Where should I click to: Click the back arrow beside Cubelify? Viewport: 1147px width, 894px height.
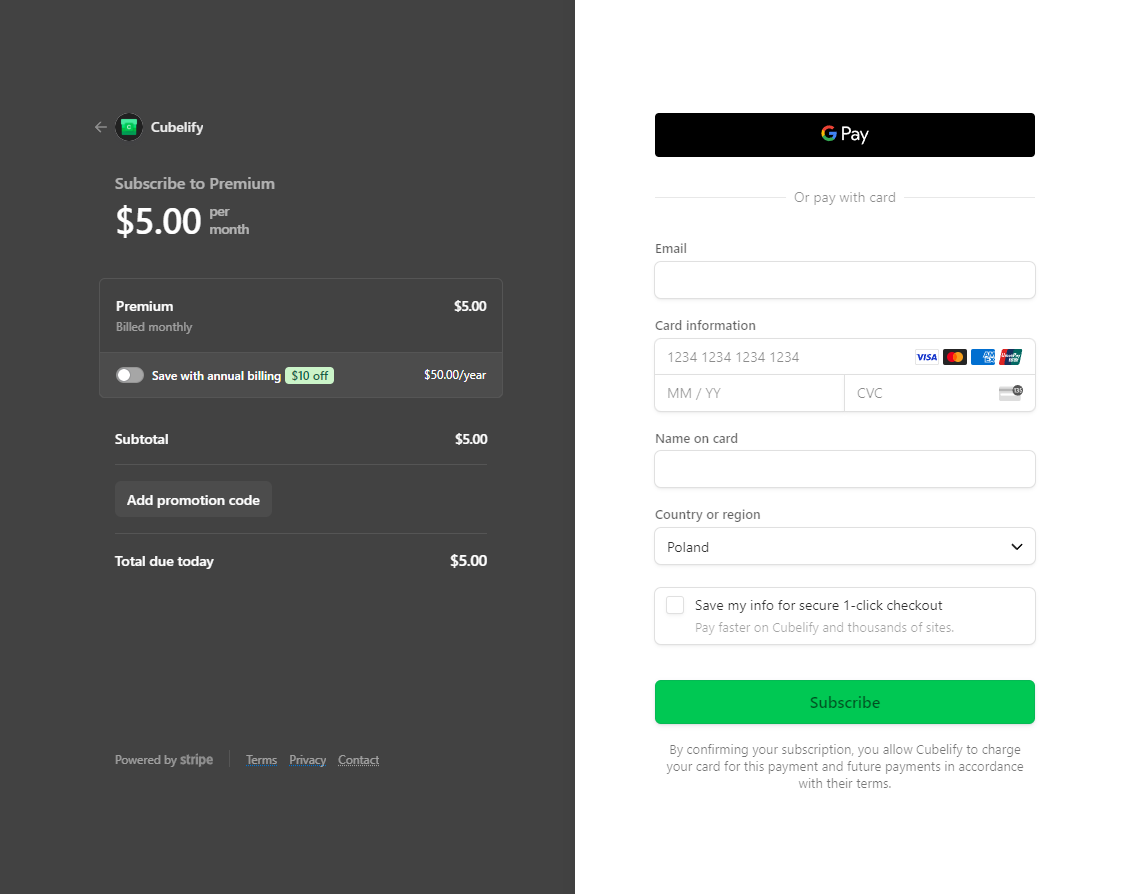coord(100,127)
